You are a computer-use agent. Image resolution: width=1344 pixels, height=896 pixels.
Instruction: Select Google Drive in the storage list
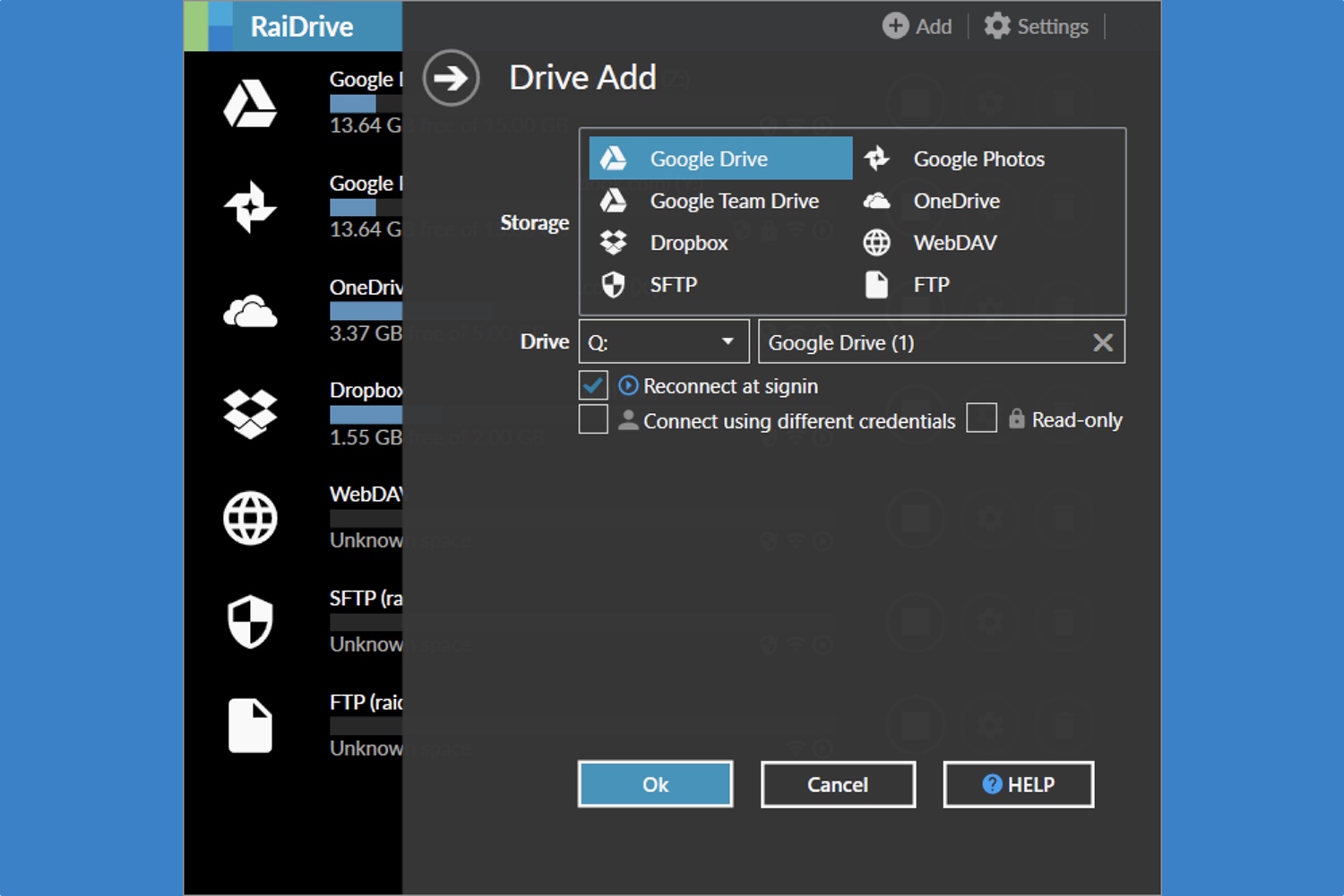tap(720, 159)
